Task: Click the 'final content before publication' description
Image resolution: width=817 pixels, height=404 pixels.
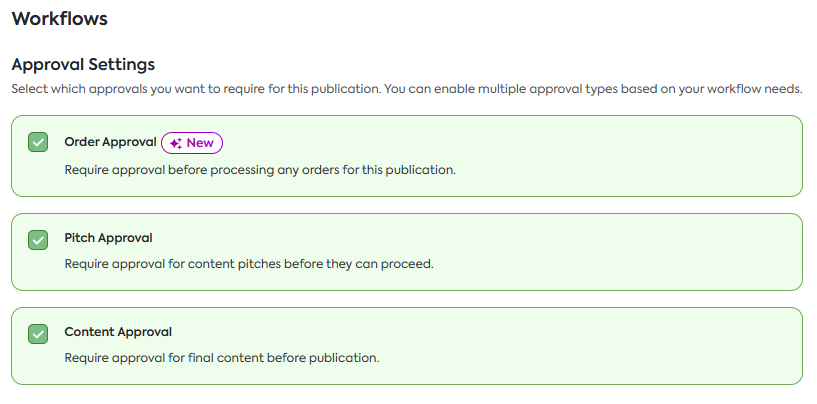Action: (x=222, y=358)
